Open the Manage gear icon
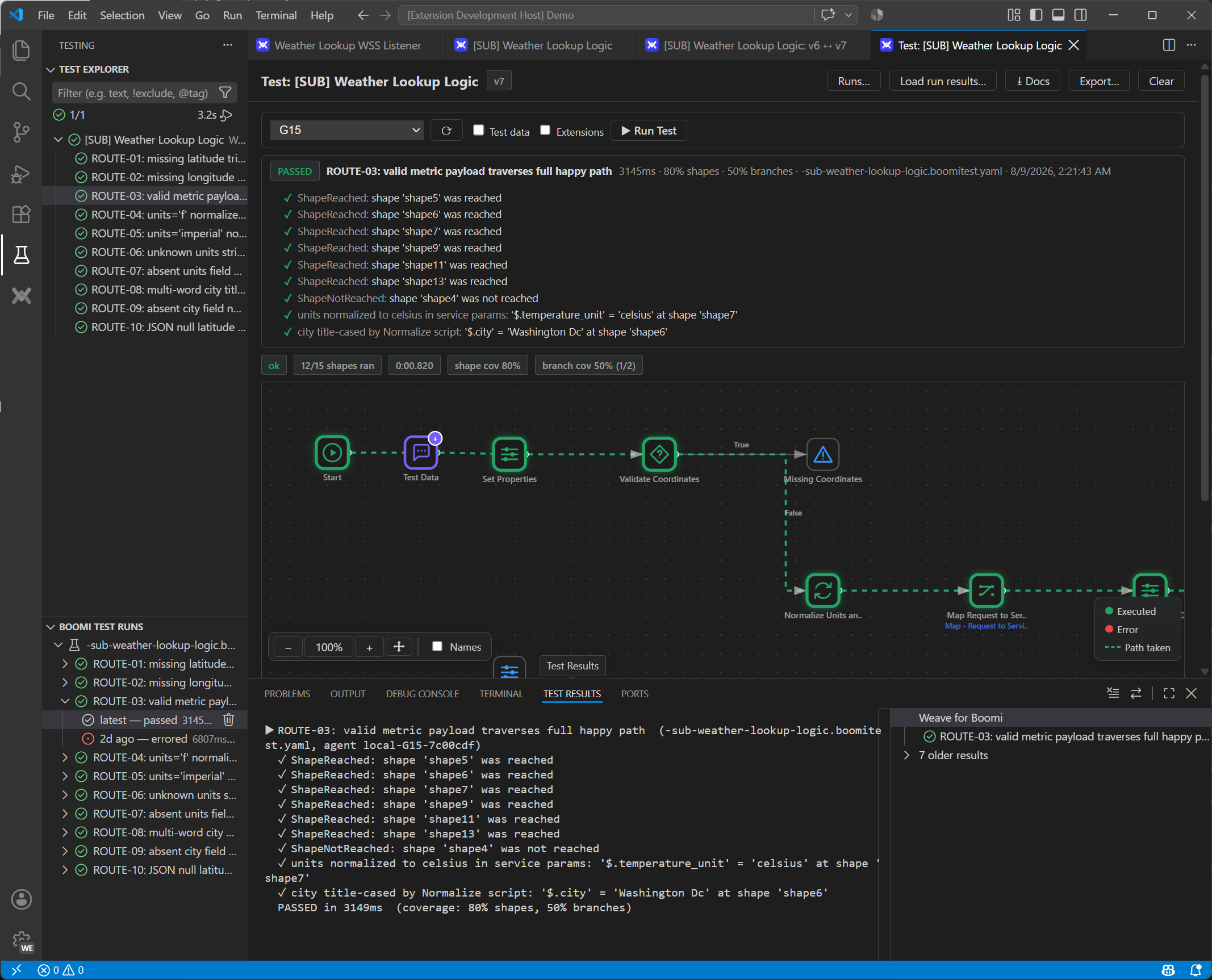Screen dimensions: 1212x980 [21, 941]
